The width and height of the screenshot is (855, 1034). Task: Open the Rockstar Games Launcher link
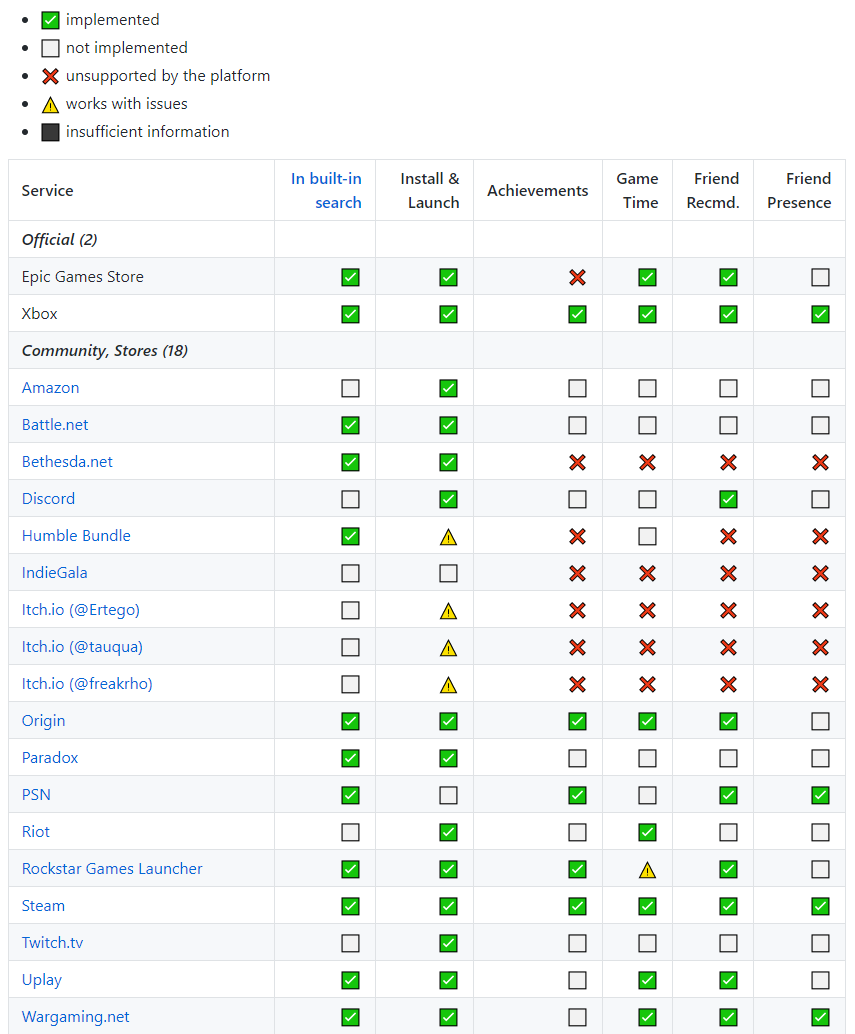[112, 869]
